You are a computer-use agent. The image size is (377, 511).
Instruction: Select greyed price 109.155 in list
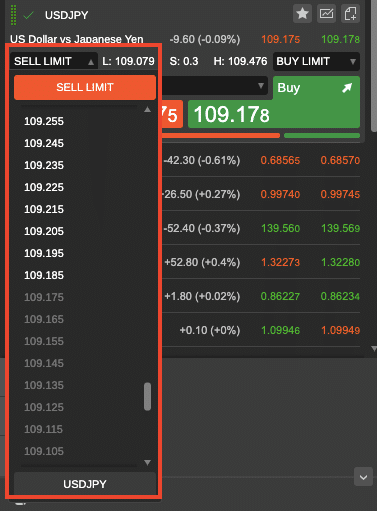(x=44, y=341)
